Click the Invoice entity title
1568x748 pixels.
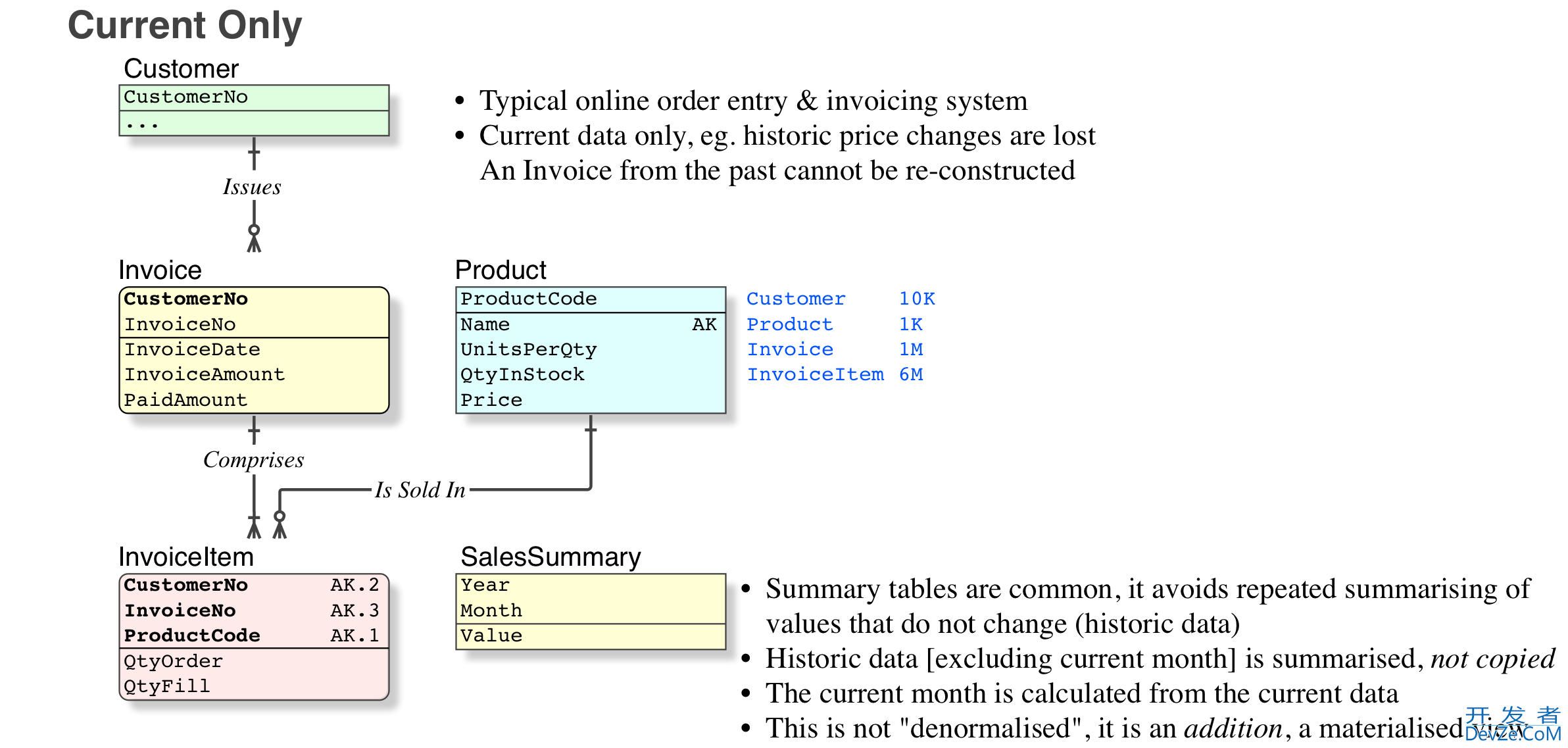click(x=160, y=270)
